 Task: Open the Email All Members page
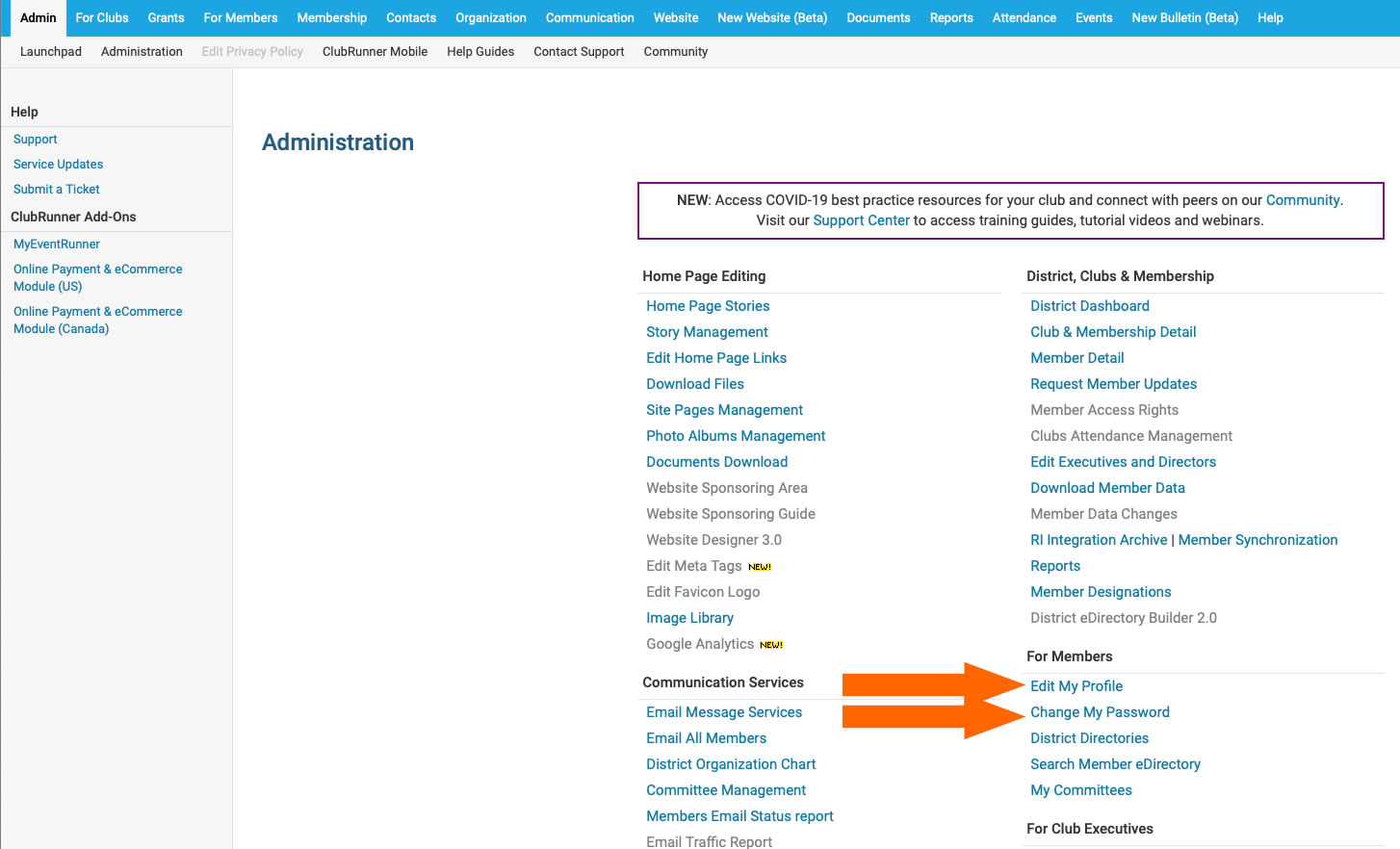click(x=706, y=737)
